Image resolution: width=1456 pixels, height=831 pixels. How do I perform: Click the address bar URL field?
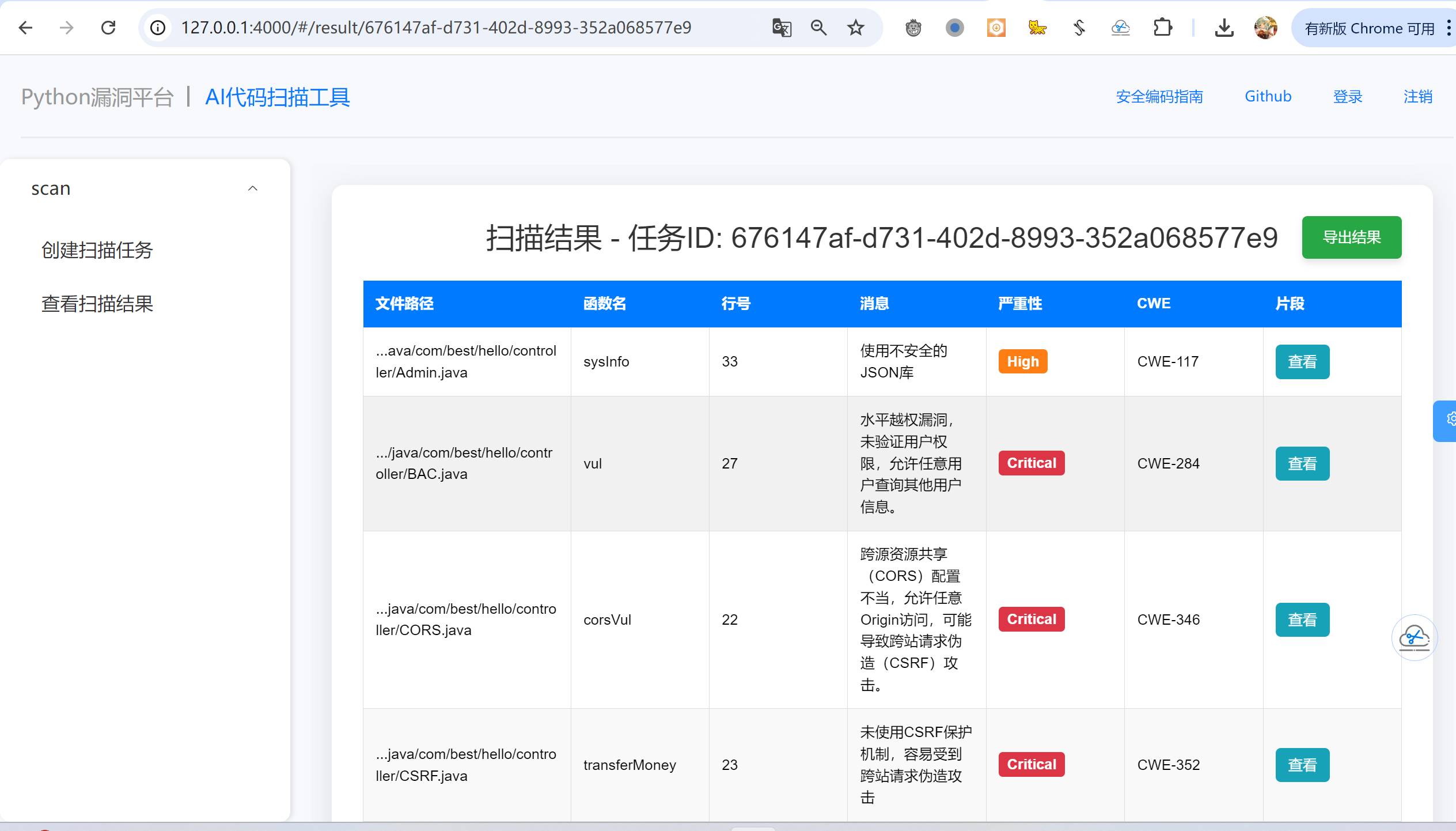click(x=435, y=28)
